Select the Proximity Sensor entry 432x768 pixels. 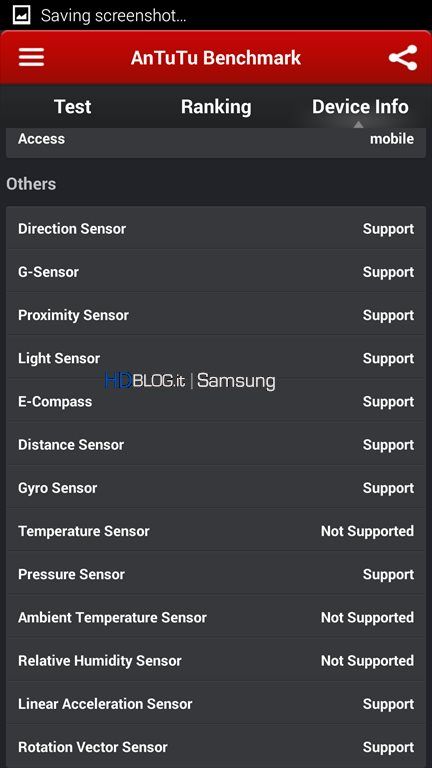[216, 315]
